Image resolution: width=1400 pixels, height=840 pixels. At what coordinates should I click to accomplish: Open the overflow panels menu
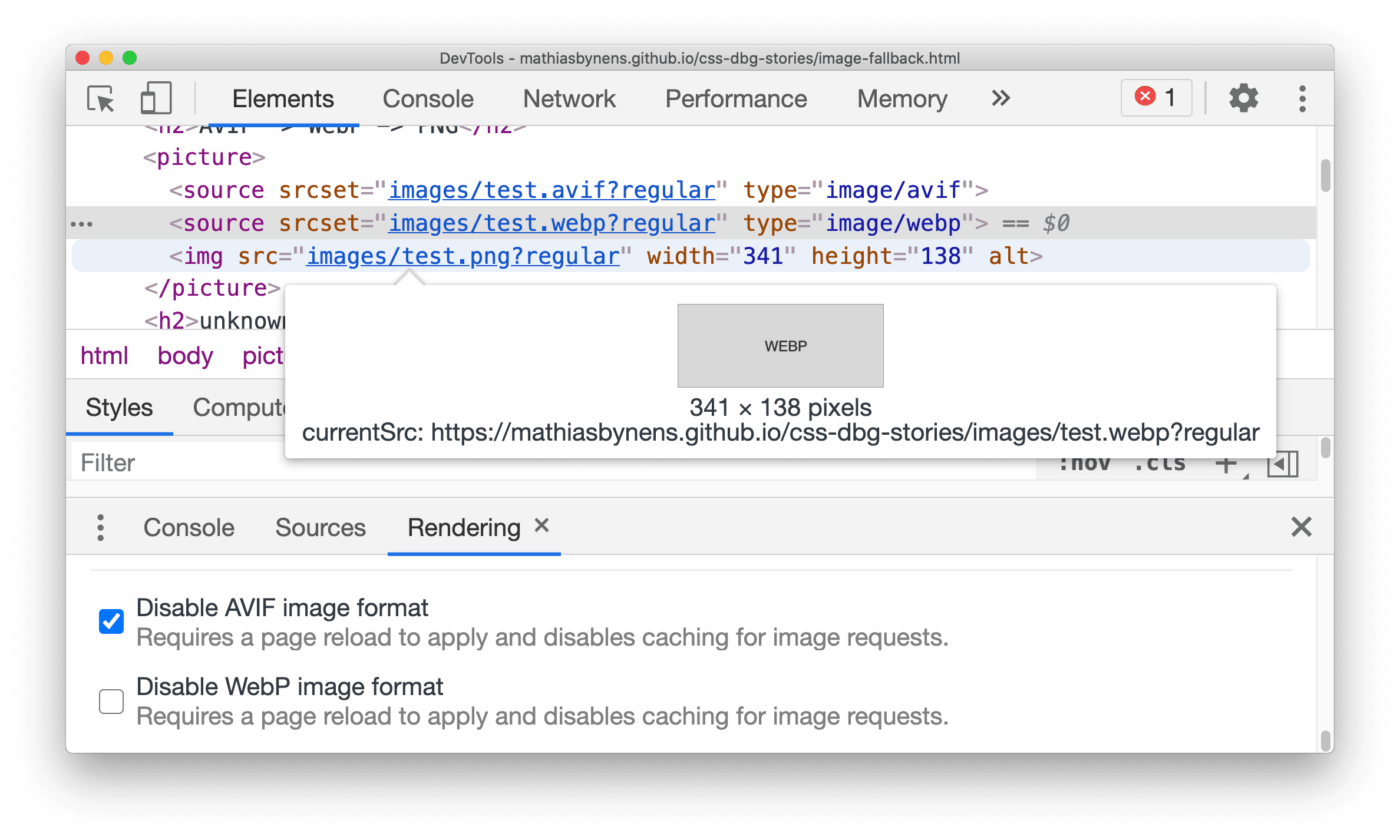point(999,97)
